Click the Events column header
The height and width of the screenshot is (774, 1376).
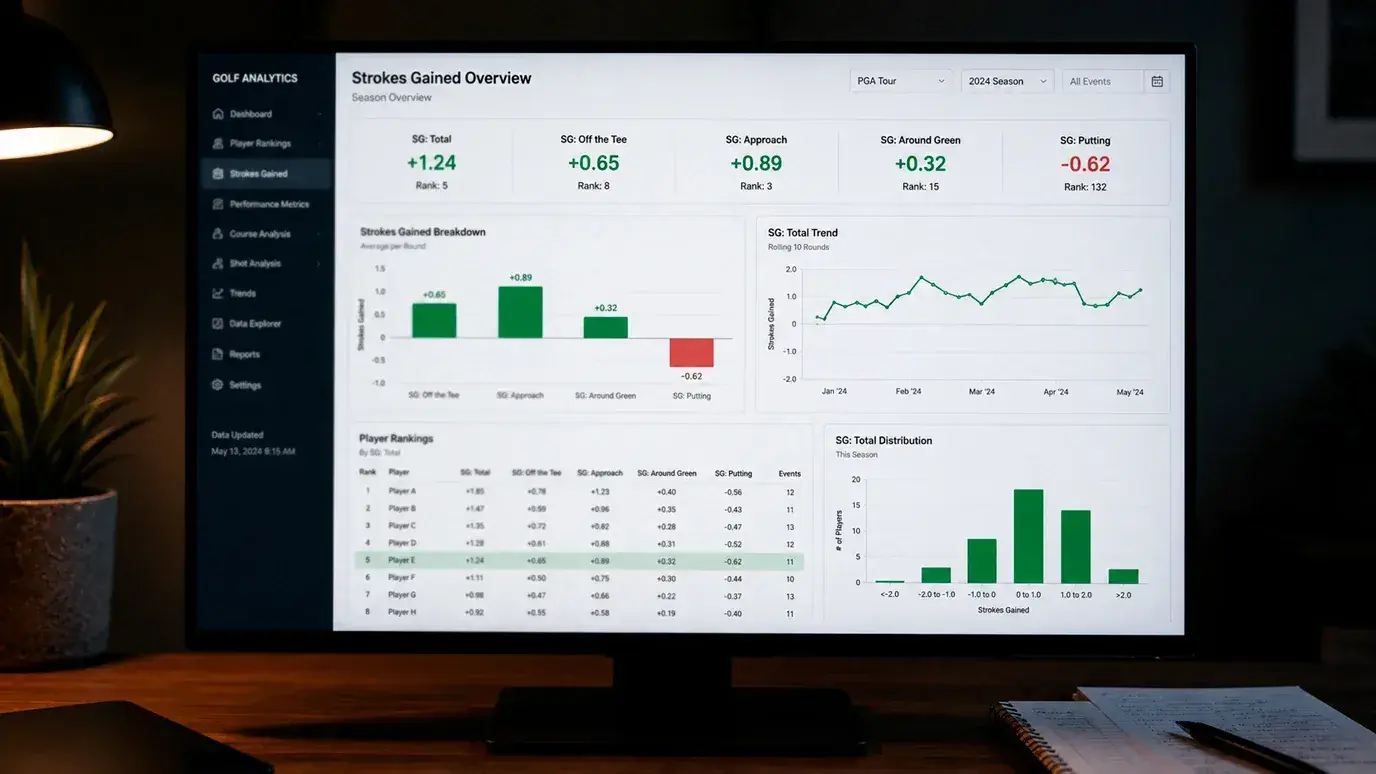click(x=790, y=474)
